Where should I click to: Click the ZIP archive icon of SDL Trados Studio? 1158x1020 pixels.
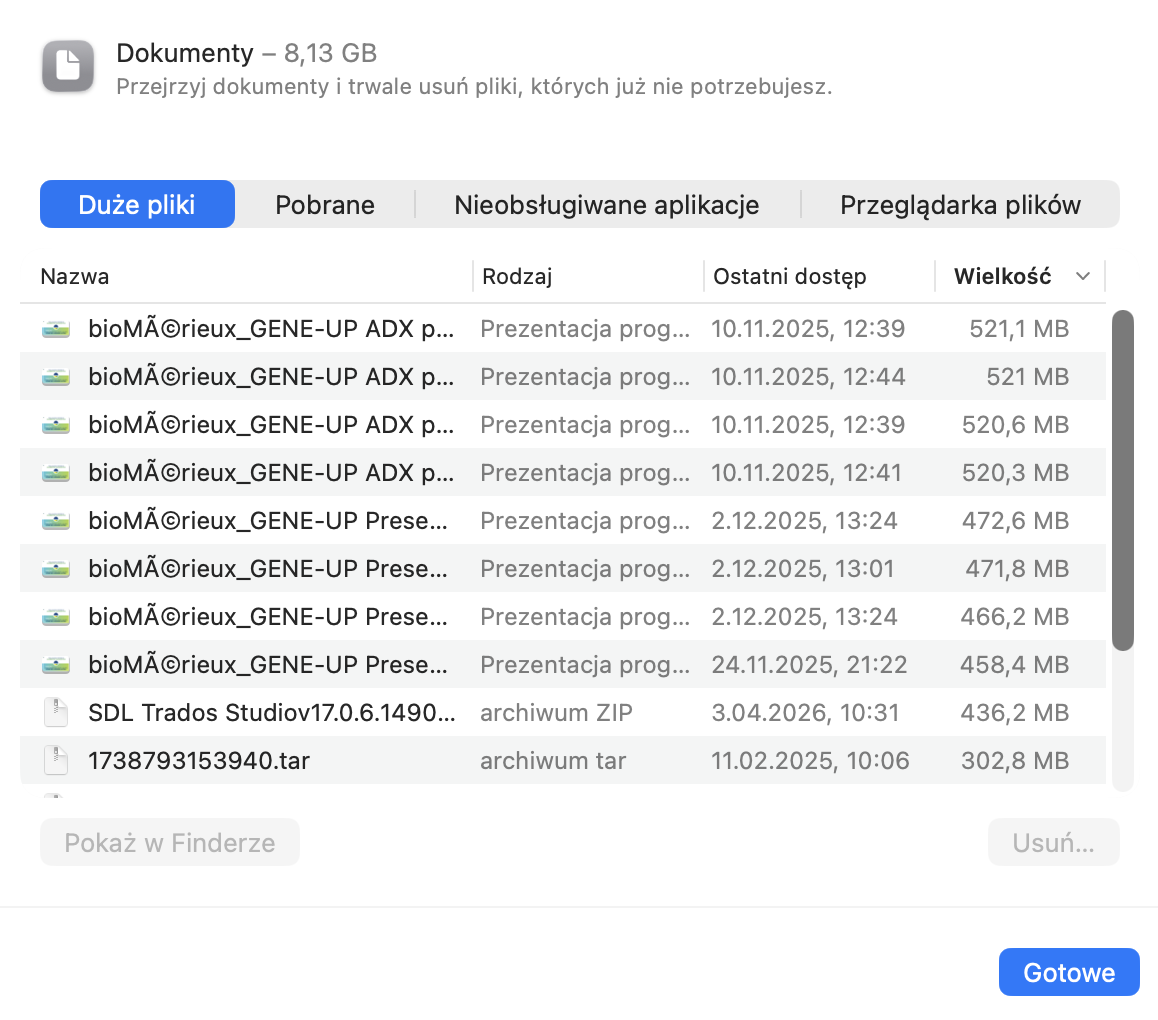[x=56, y=713]
